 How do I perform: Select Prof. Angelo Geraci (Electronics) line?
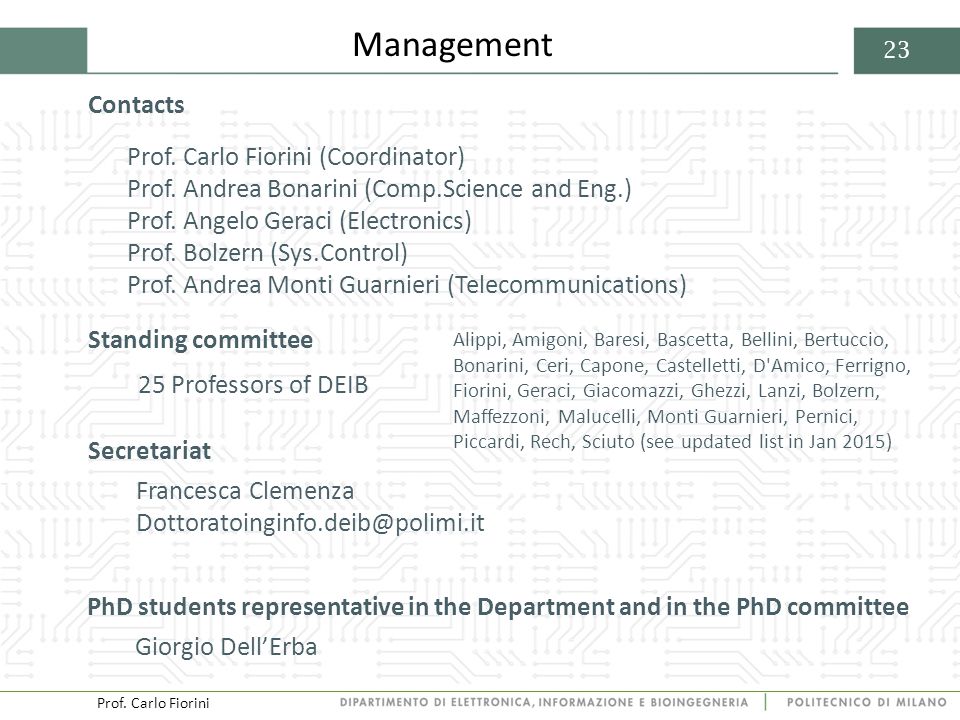click(x=299, y=220)
